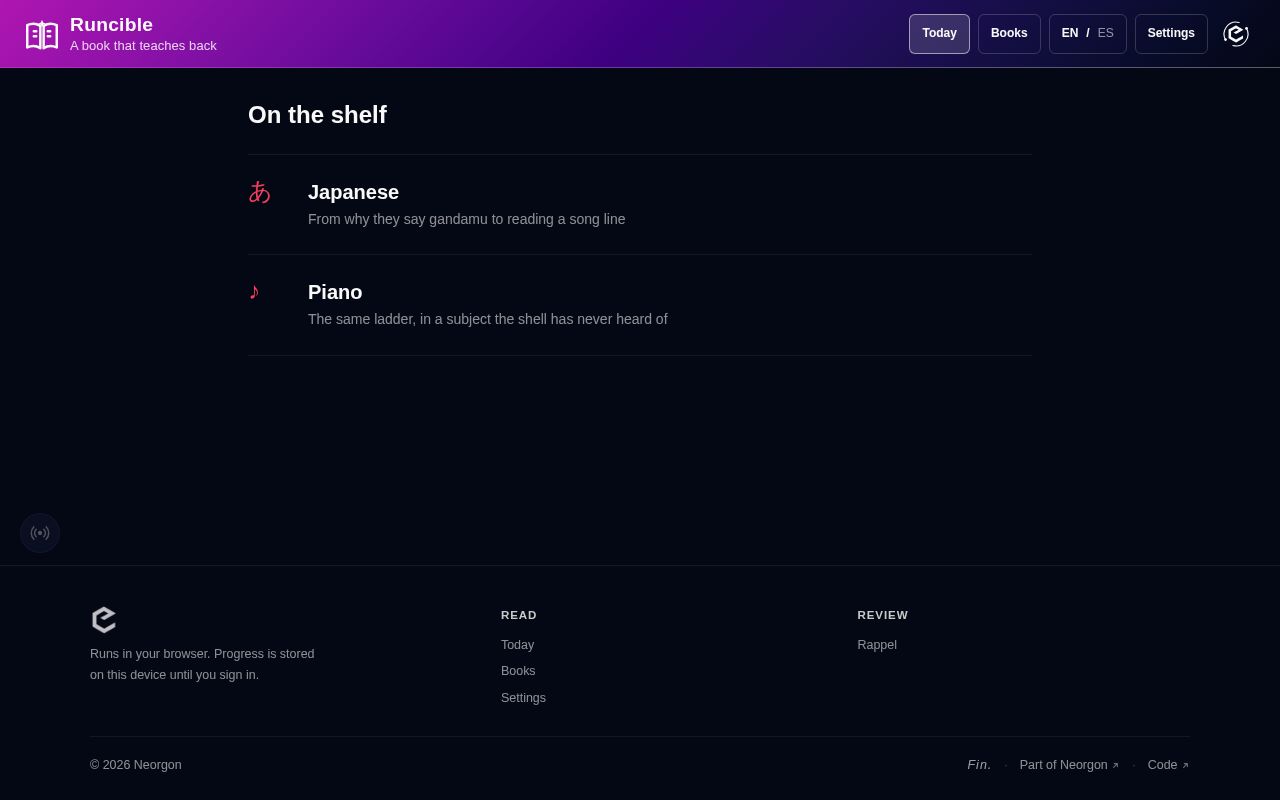Open the Japanese book
The height and width of the screenshot is (800, 1280).
pos(640,205)
